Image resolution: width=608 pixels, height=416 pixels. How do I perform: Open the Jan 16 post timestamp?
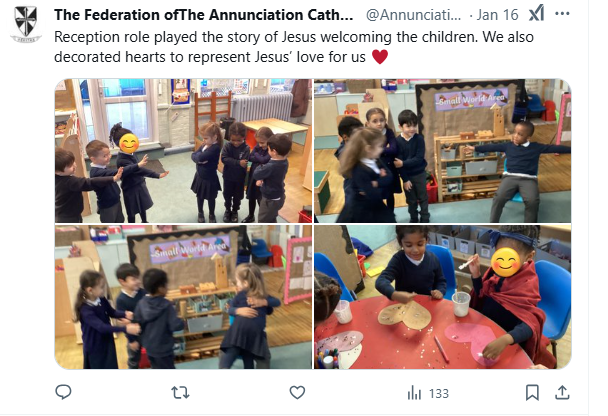pos(497,15)
